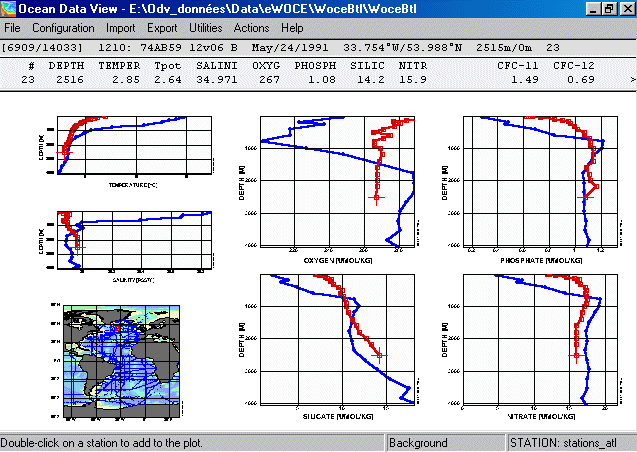Screen dimensions: 637x452
Task: Open the File menu
Action: coord(13,28)
